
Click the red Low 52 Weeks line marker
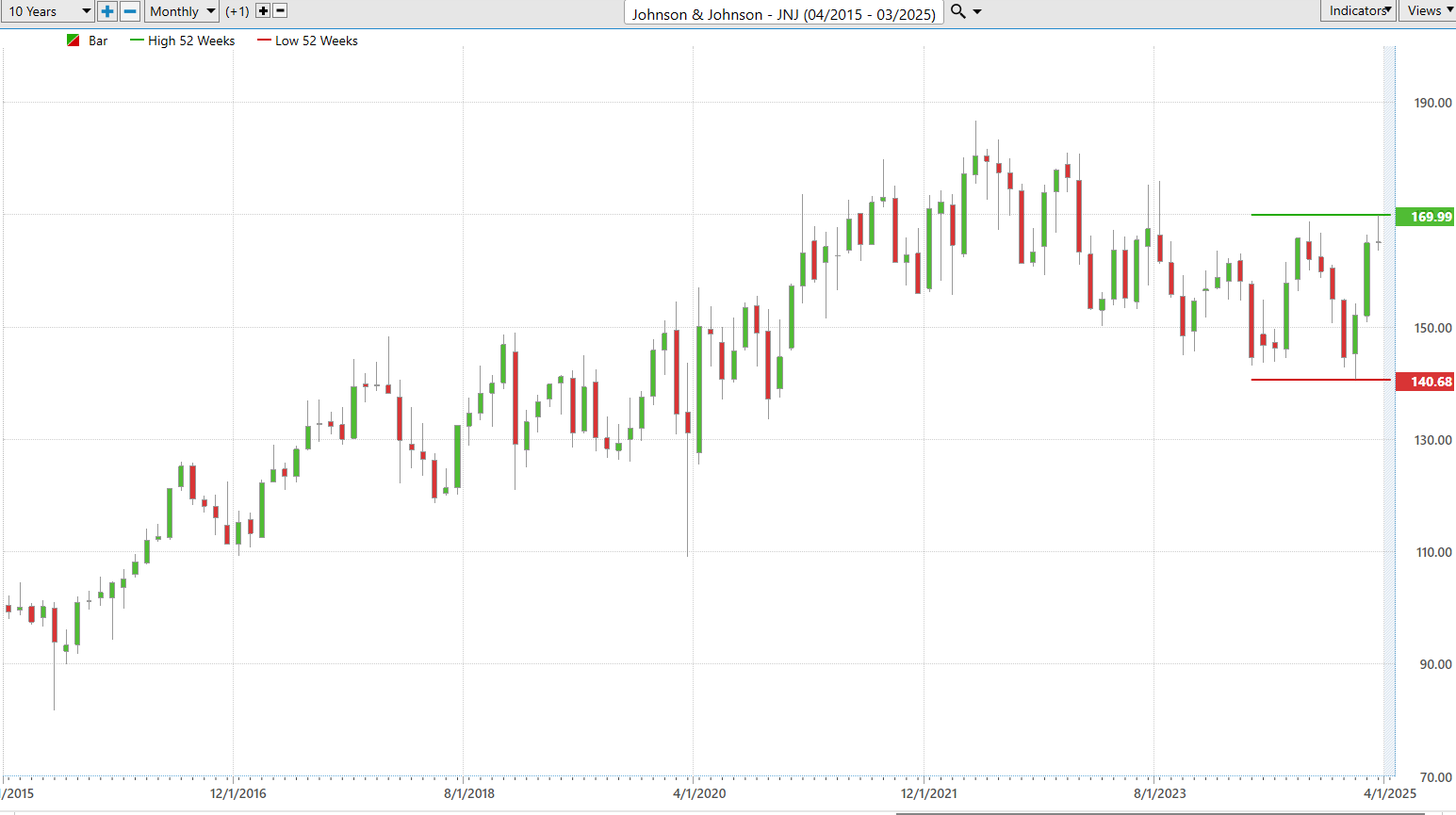[264, 41]
